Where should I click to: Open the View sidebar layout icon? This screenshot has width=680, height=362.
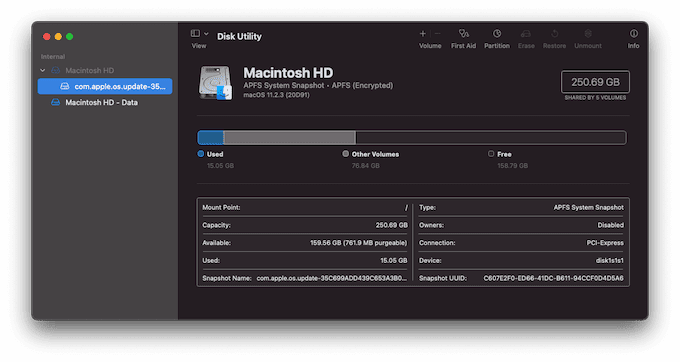click(x=195, y=33)
